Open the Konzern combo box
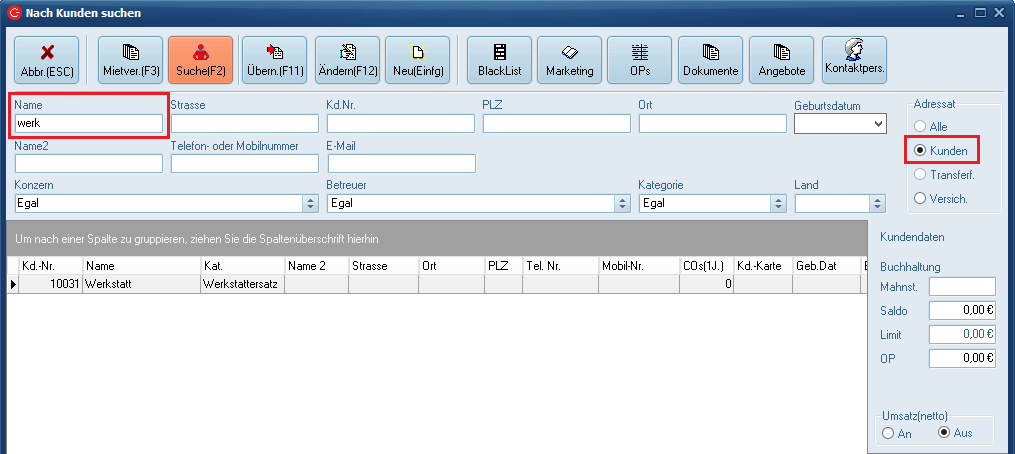 [x=310, y=203]
